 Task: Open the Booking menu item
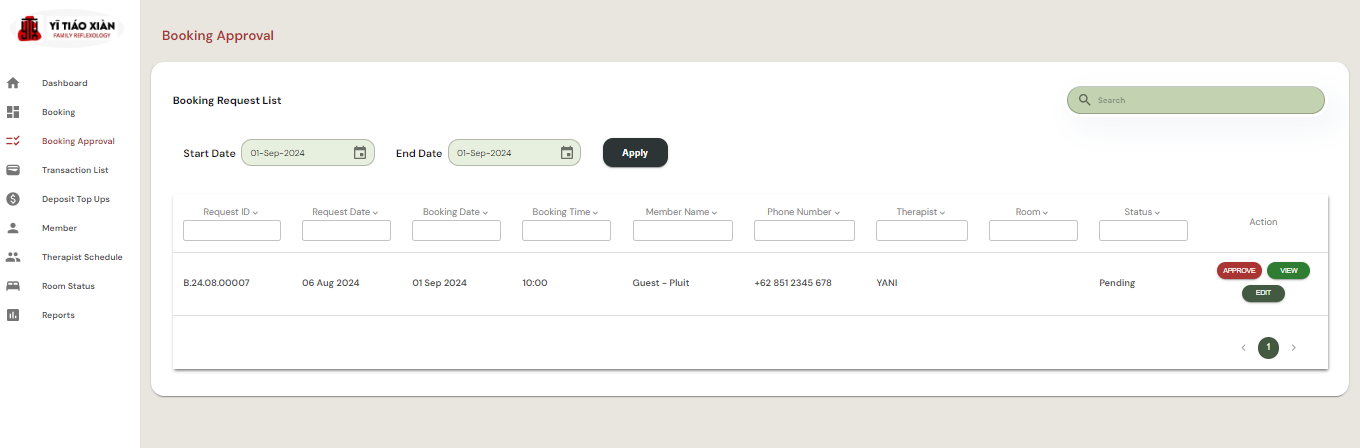pos(58,112)
